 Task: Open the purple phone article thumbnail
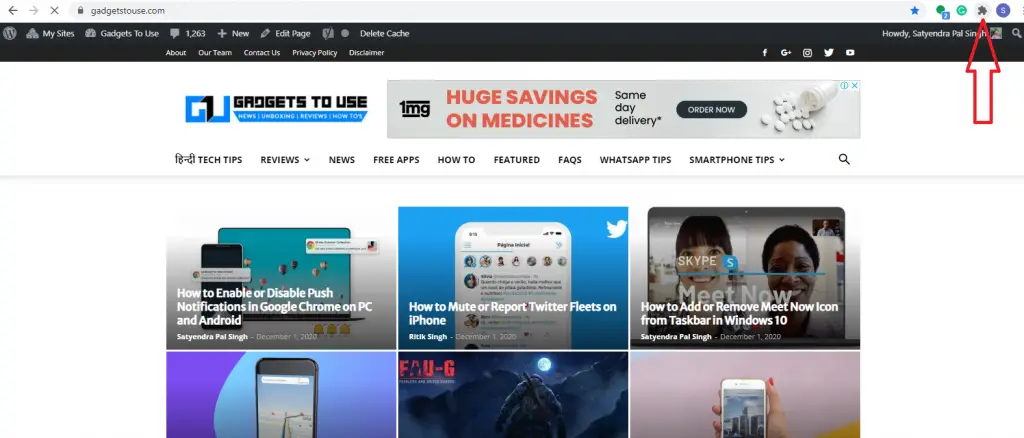pos(281,395)
